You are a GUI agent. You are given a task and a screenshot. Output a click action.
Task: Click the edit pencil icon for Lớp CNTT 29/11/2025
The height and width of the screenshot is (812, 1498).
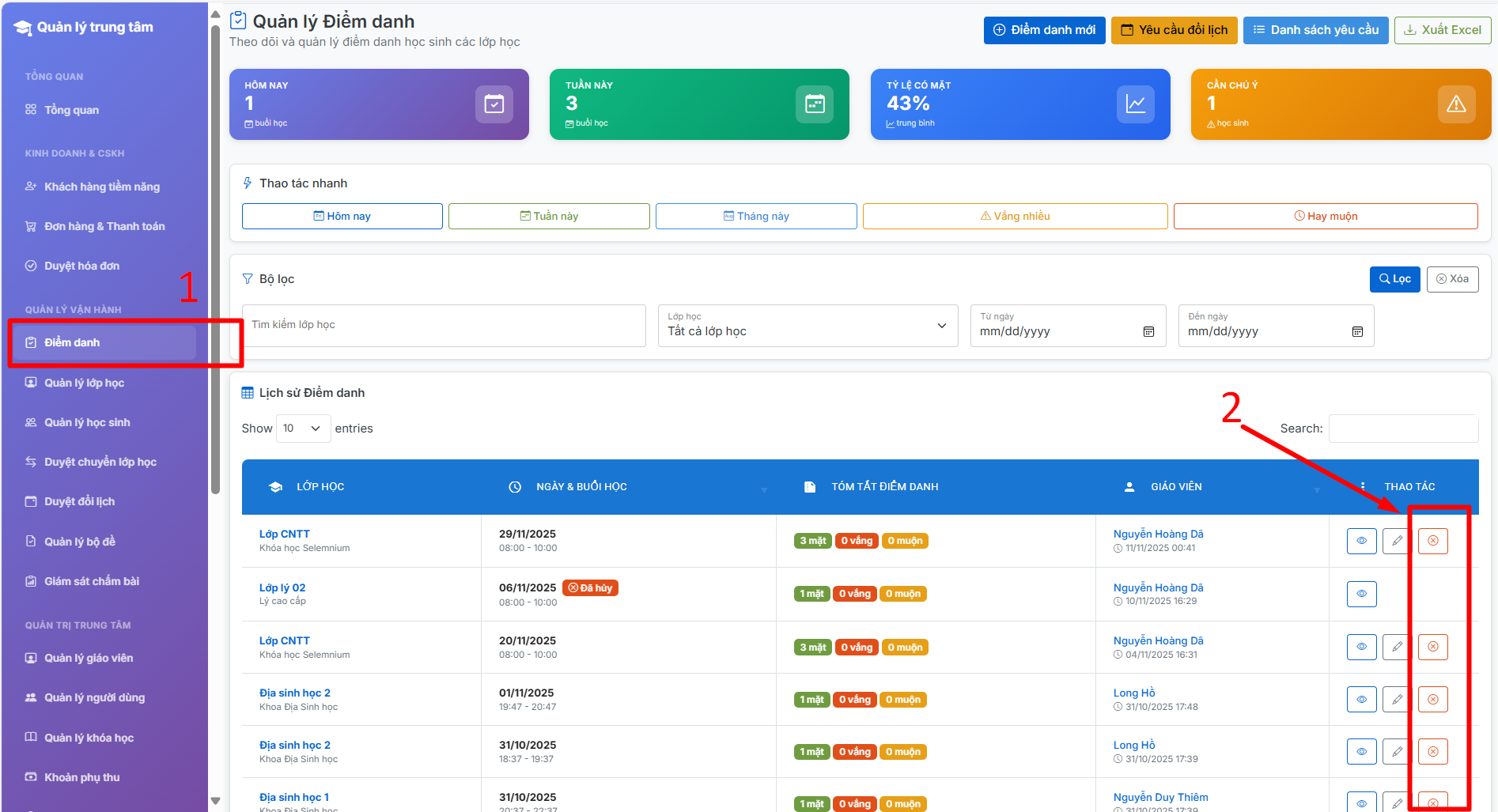tap(1397, 541)
